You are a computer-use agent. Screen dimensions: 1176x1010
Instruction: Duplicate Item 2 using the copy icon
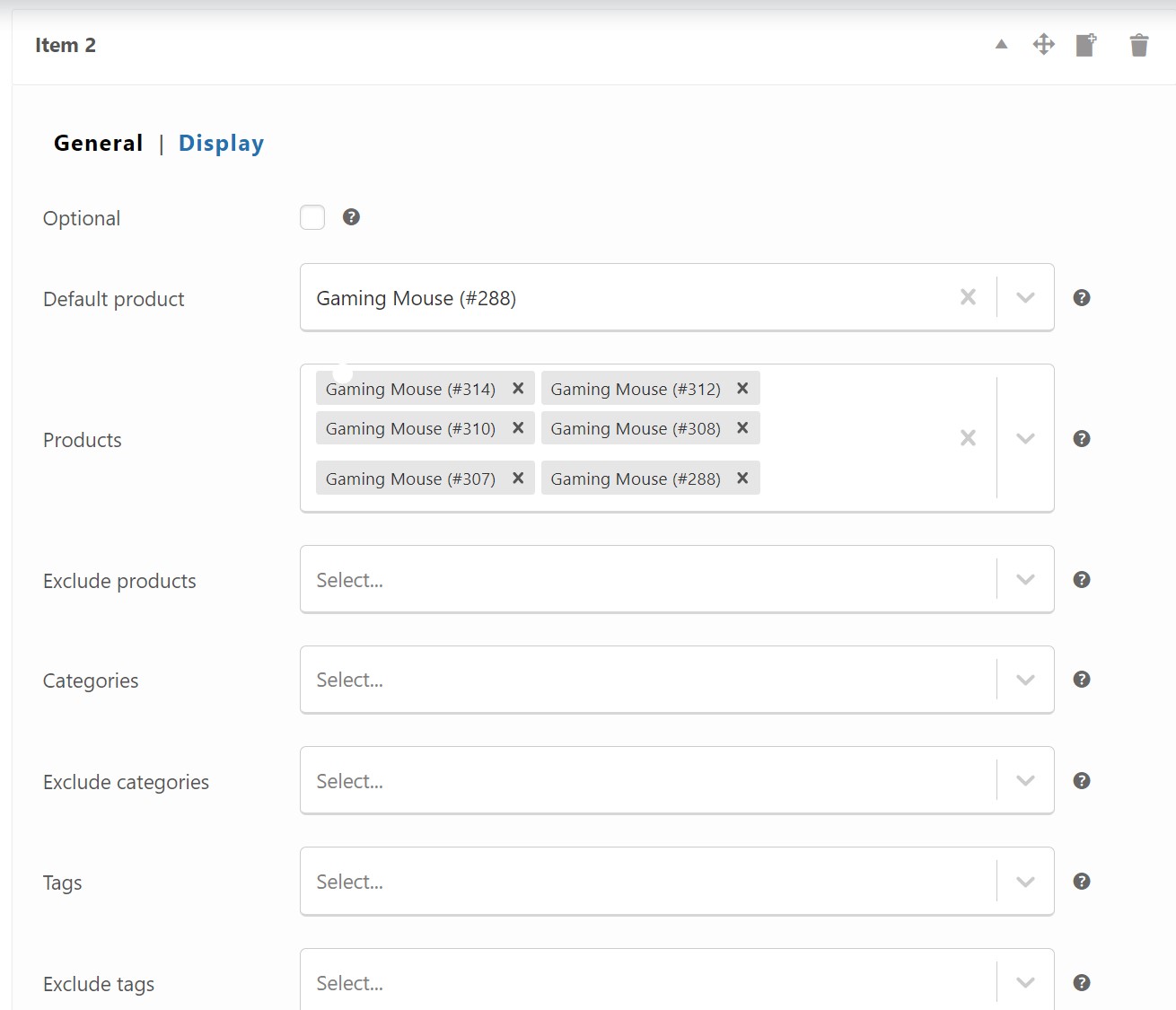[1085, 45]
